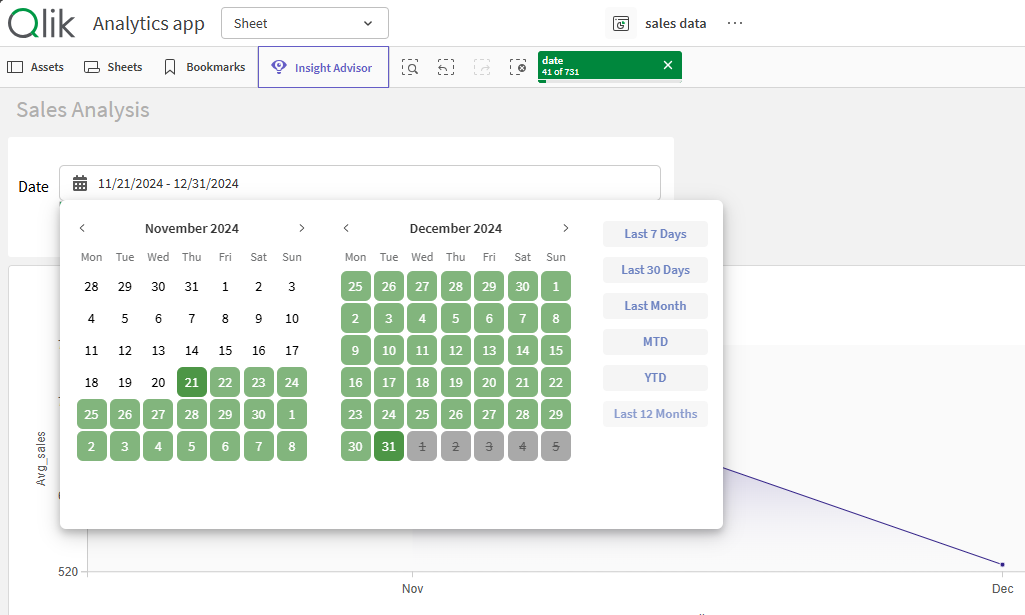Open the smart search selections tool
The width and height of the screenshot is (1025, 615).
click(410, 67)
